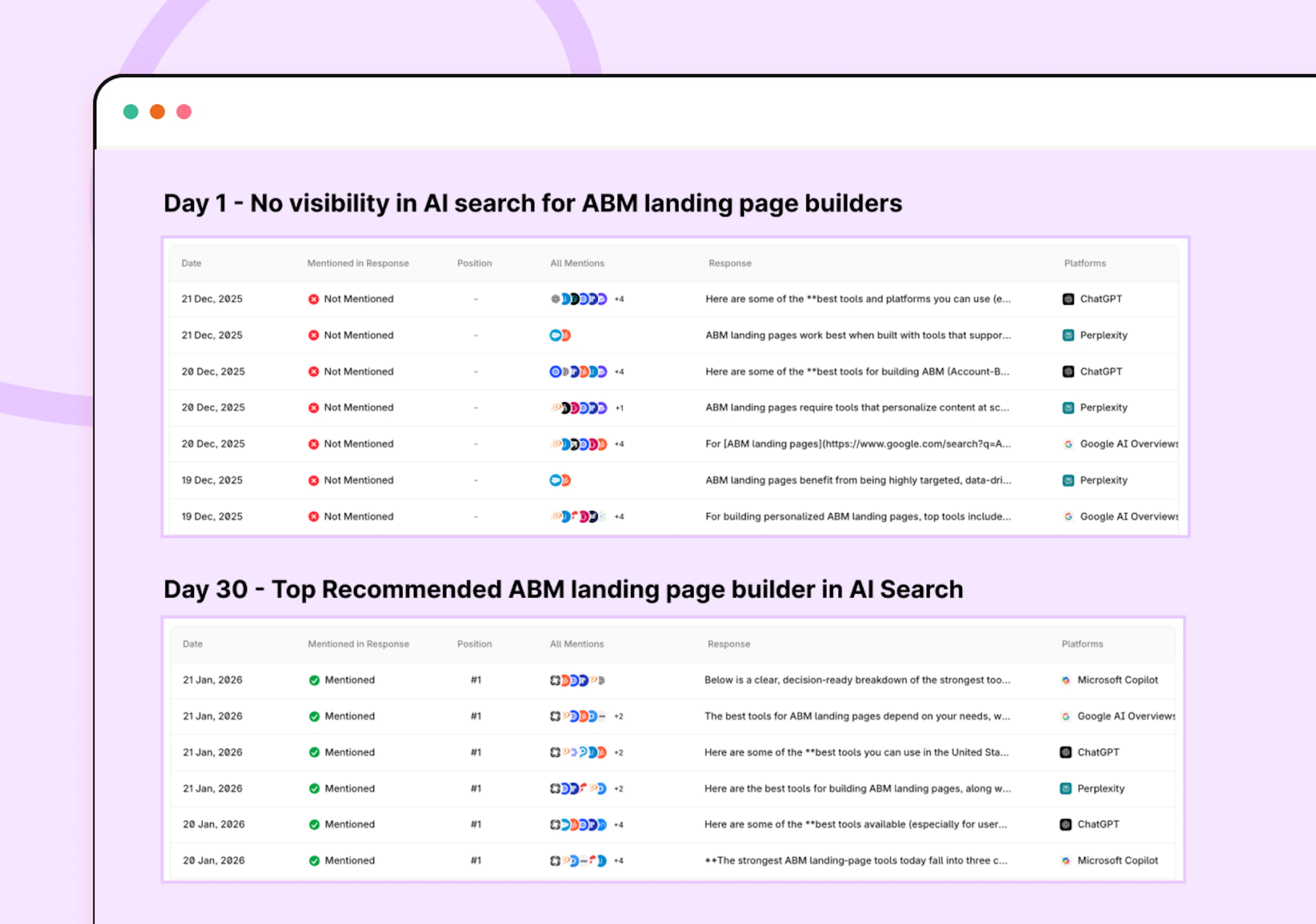Click the Perplexity icon in the 19 Dec, 2025 row

point(1068,480)
